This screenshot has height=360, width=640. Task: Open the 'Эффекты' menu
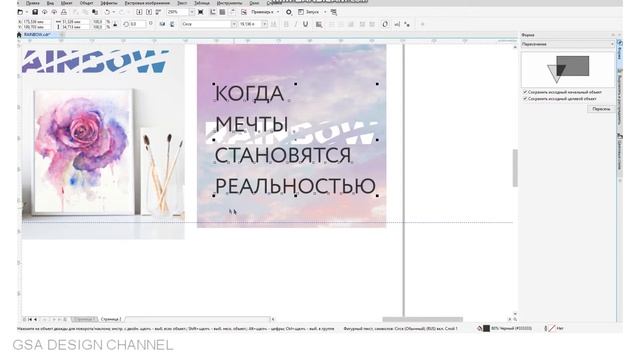click(x=109, y=3)
